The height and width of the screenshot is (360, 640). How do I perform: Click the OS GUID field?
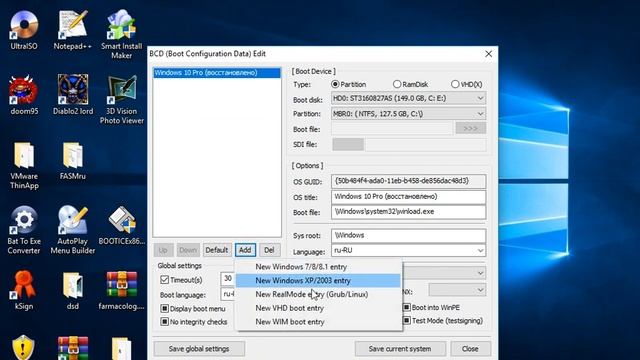409,181
